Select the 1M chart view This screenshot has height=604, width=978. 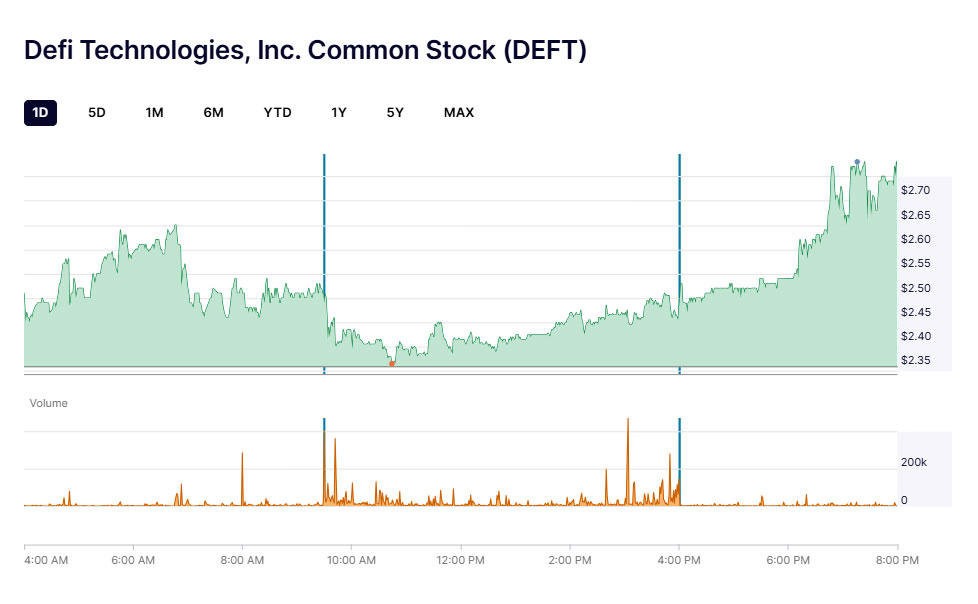pos(155,112)
